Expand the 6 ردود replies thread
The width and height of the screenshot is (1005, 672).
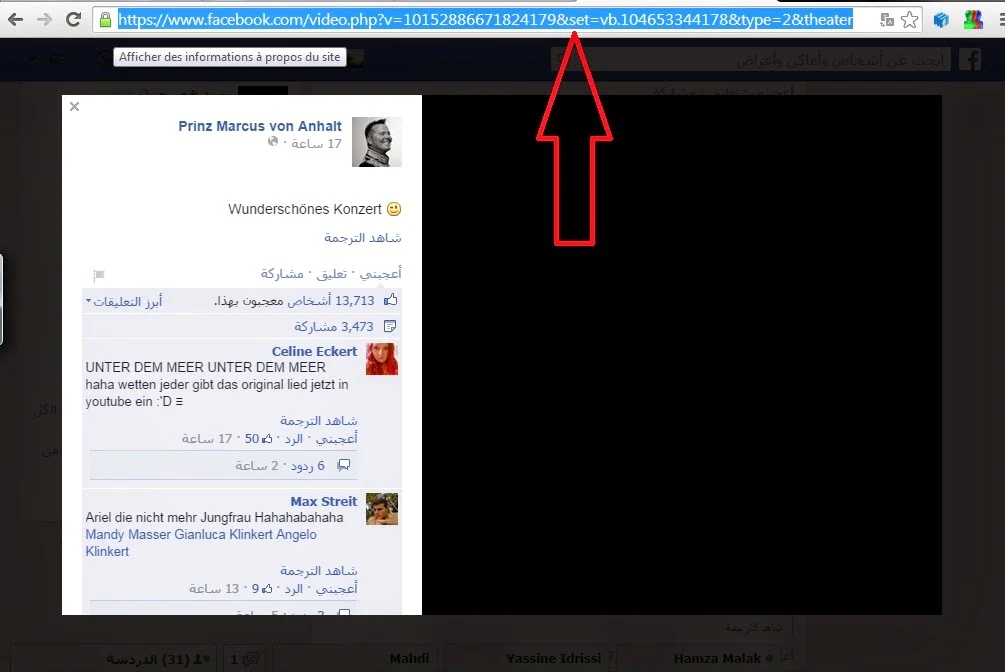pyautogui.click(x=308, y=466)
